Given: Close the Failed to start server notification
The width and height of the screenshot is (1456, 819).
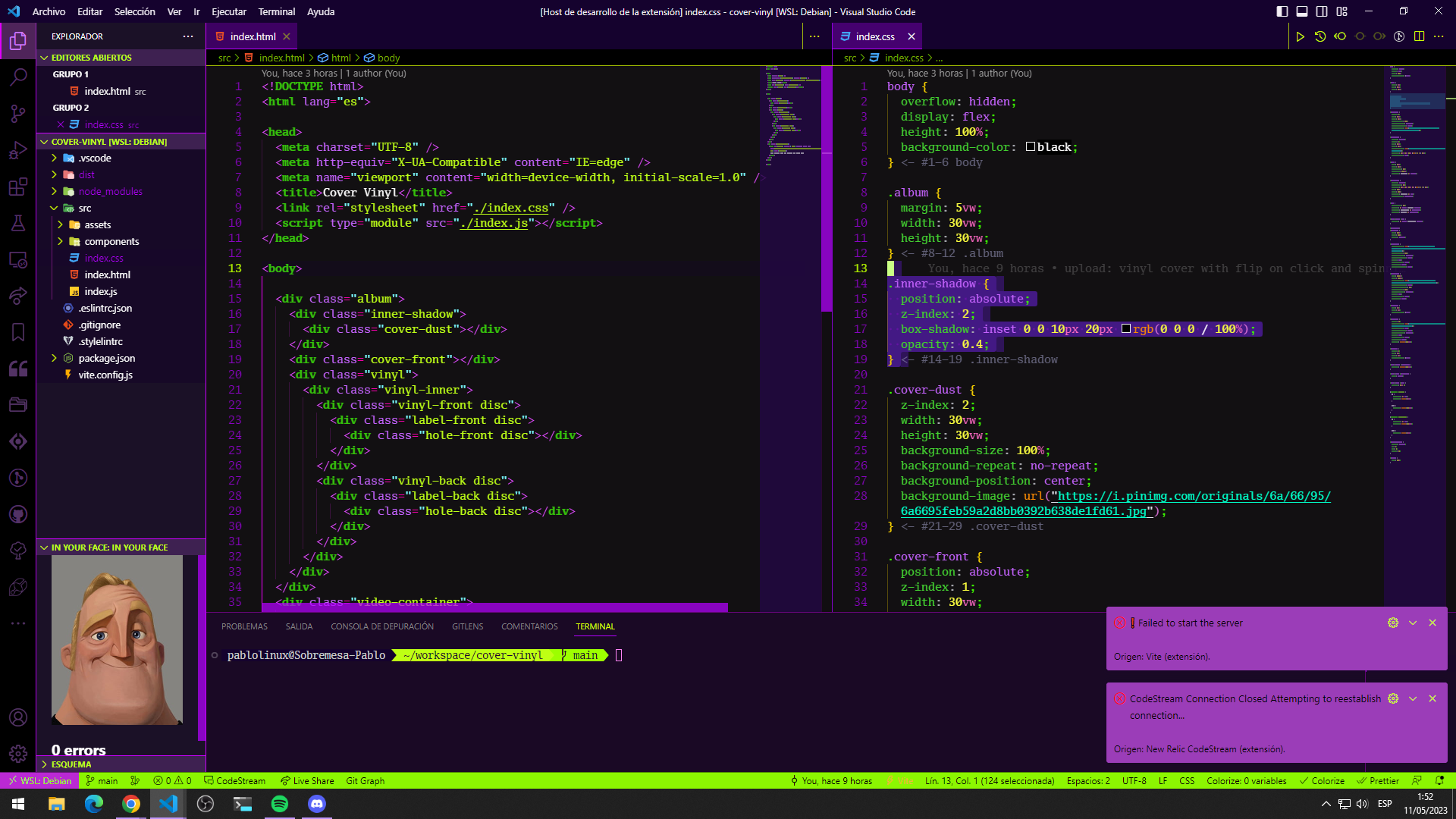Looking at the screenshot, I should (1432, 623).
